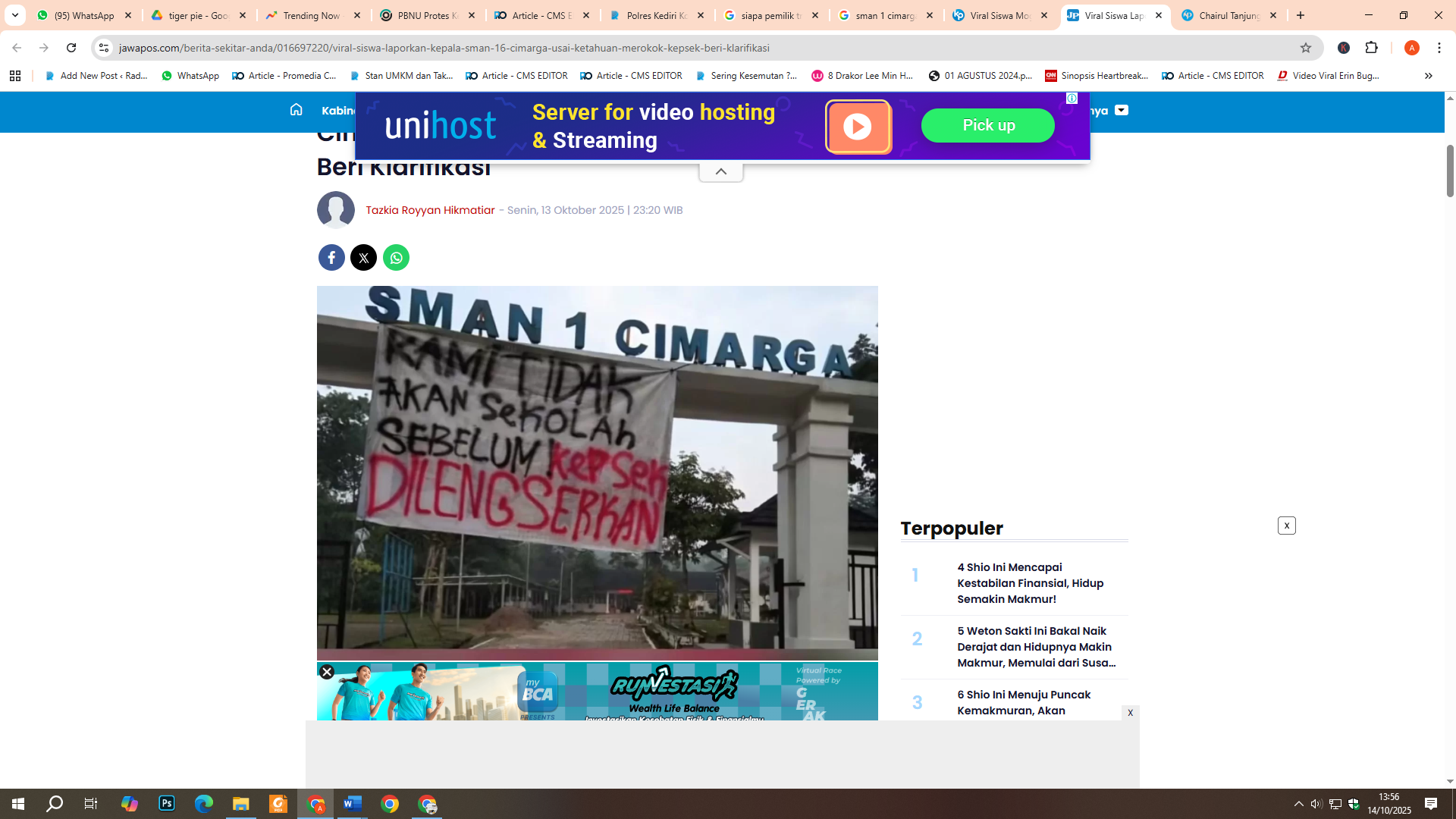Click the SMAN 1 Cimarga article photo
Viewport: 1456px width, 819px height.
[598, 472]
